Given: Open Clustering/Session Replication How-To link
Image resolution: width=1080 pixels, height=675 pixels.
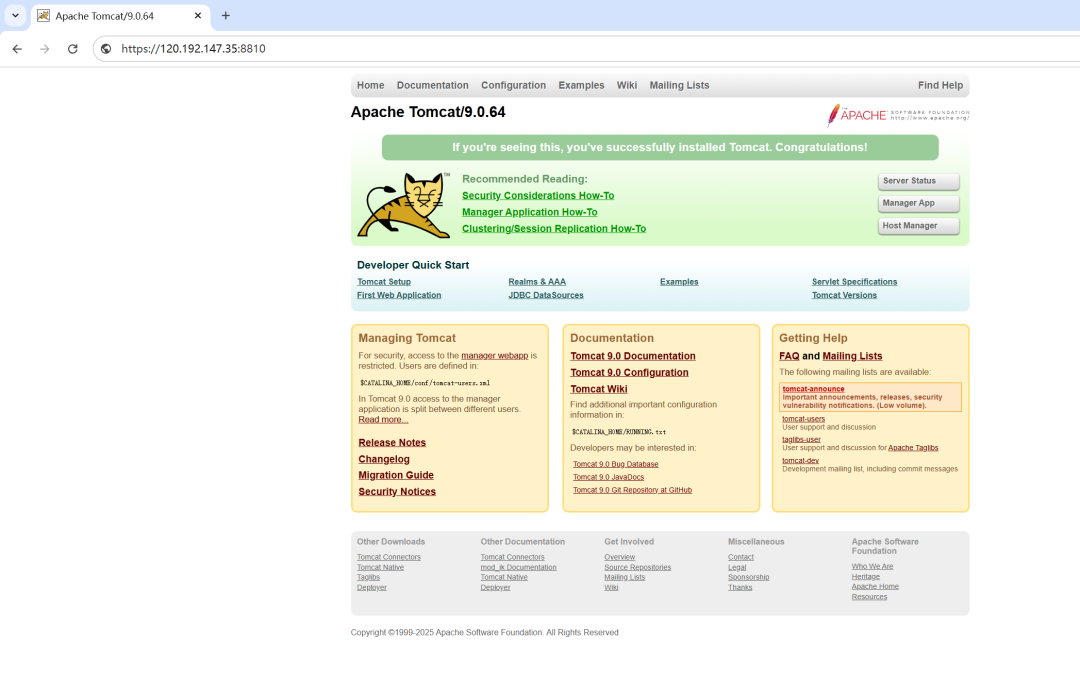Looking at the screenshot, I should (554, 229).
